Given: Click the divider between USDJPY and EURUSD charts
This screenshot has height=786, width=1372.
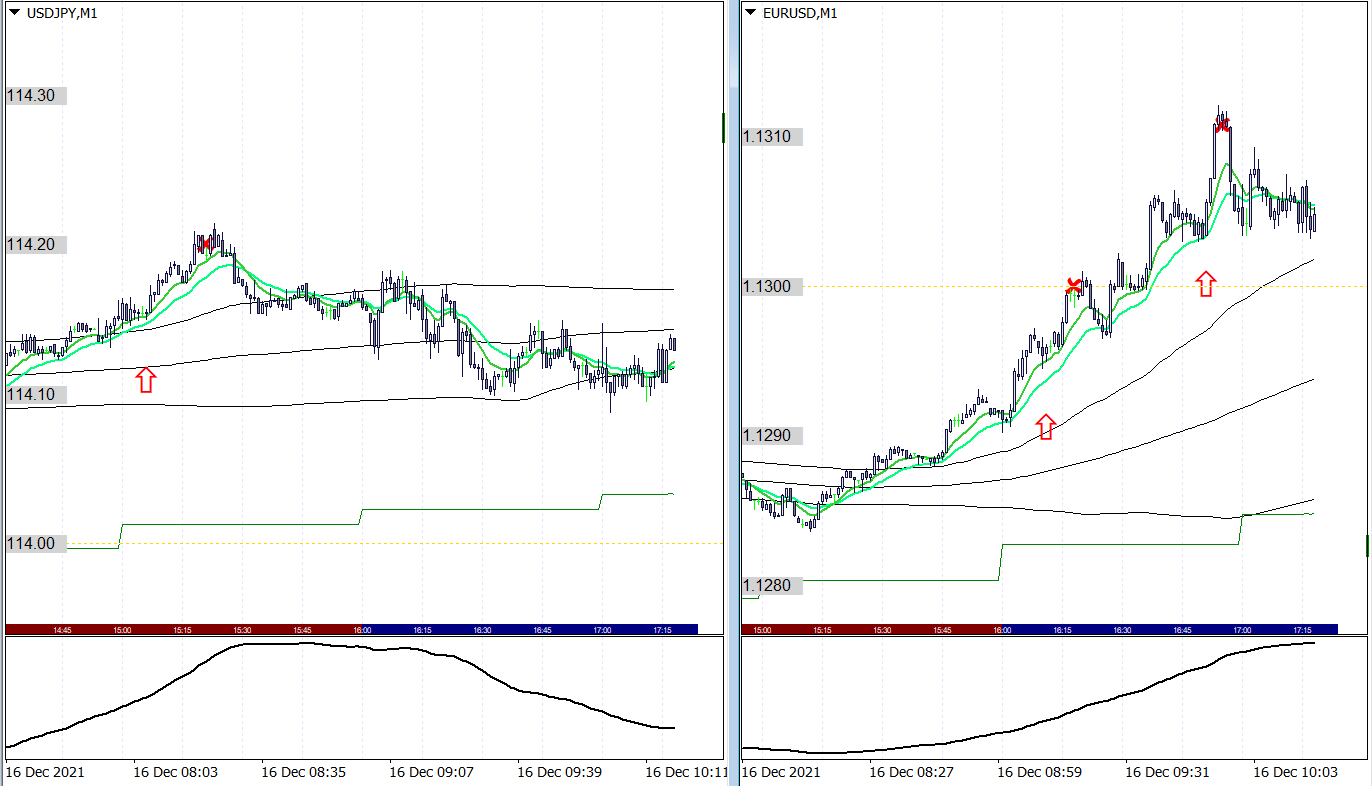Looking at the screenshot, I should tap(732, 400).
